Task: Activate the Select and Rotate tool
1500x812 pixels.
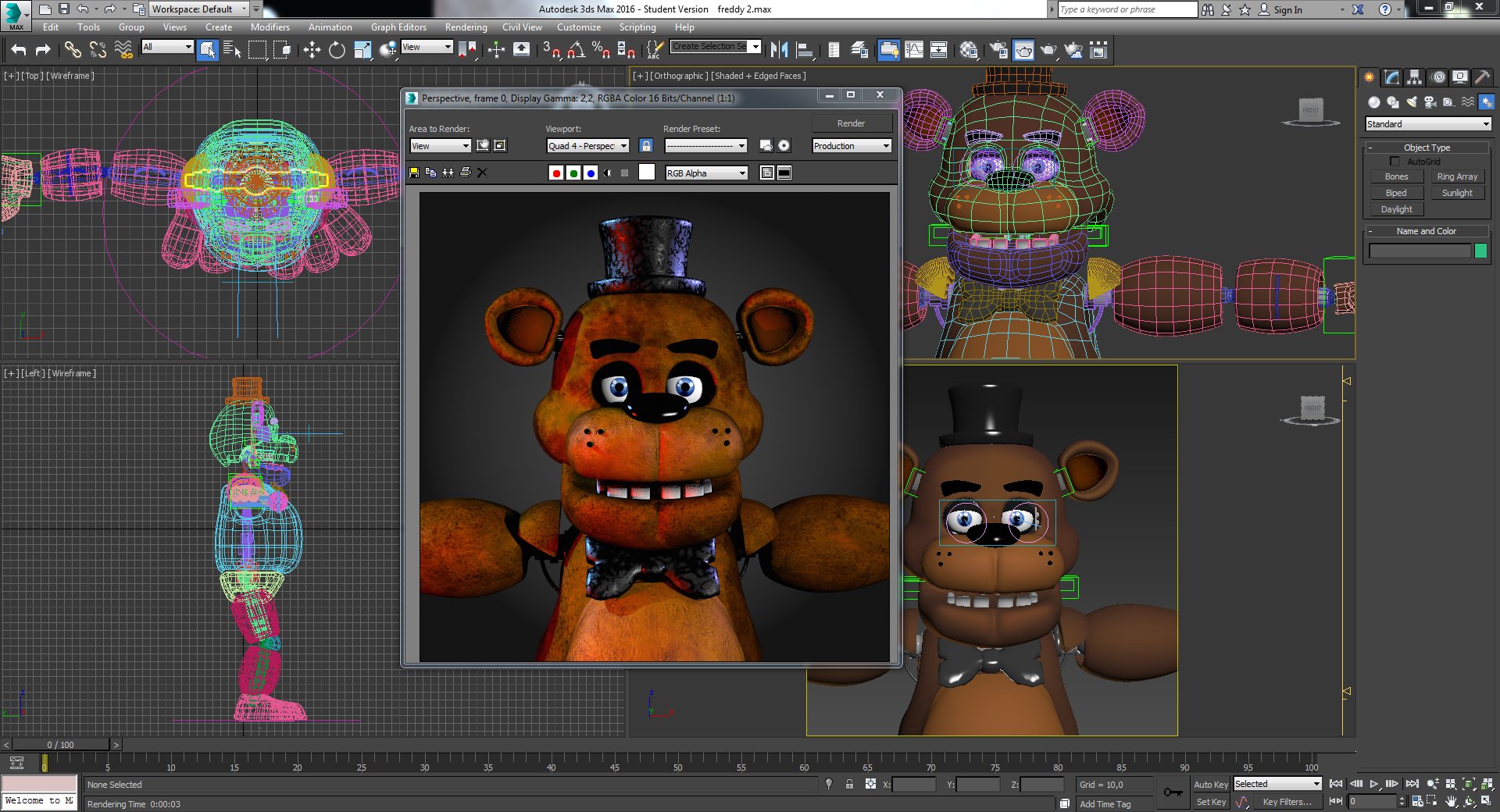Action: (x=337, y=51)
